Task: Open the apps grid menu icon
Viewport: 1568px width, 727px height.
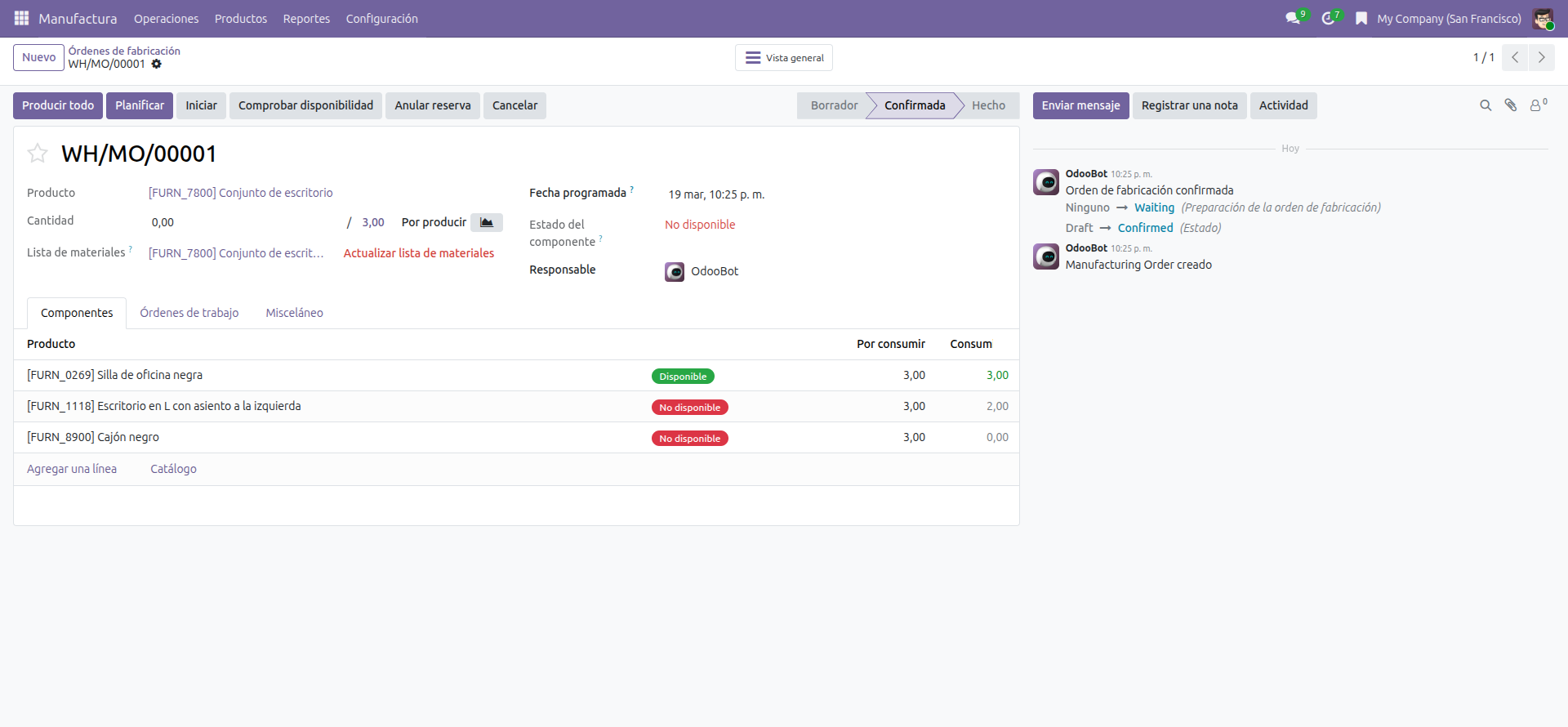Action: 21,18
